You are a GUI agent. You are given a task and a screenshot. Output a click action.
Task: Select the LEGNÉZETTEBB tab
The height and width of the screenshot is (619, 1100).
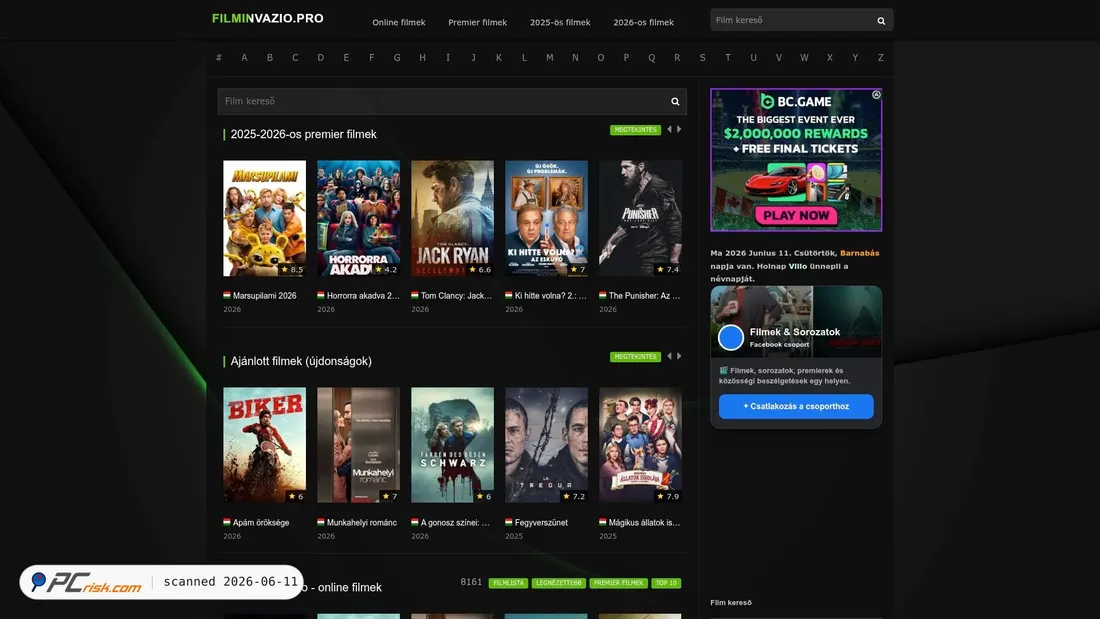pyautogui.click(x=558, y=583)
